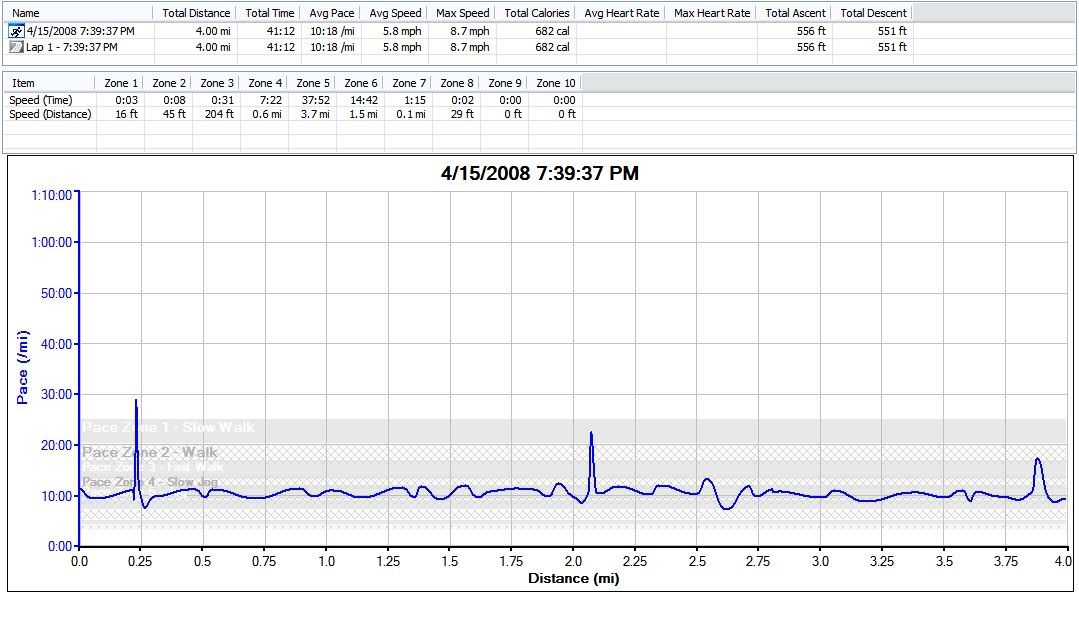Click the Total Descent column header

tap(873, 13)
